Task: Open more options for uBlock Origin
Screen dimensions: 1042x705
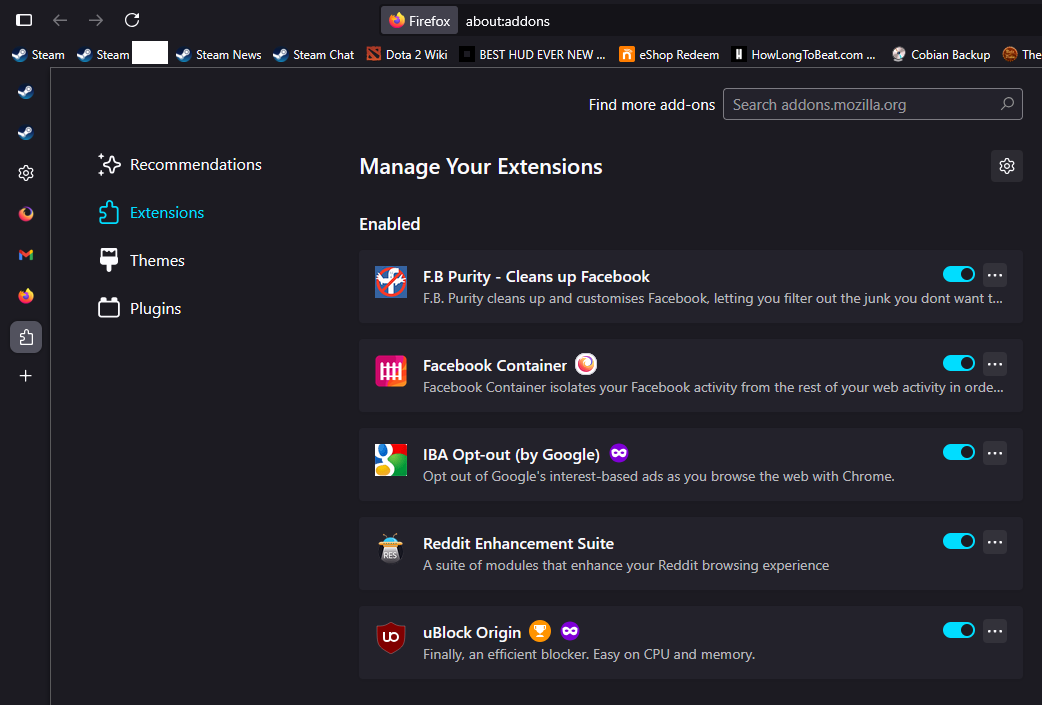Action: pyautogui.click(x=995, y=631)
